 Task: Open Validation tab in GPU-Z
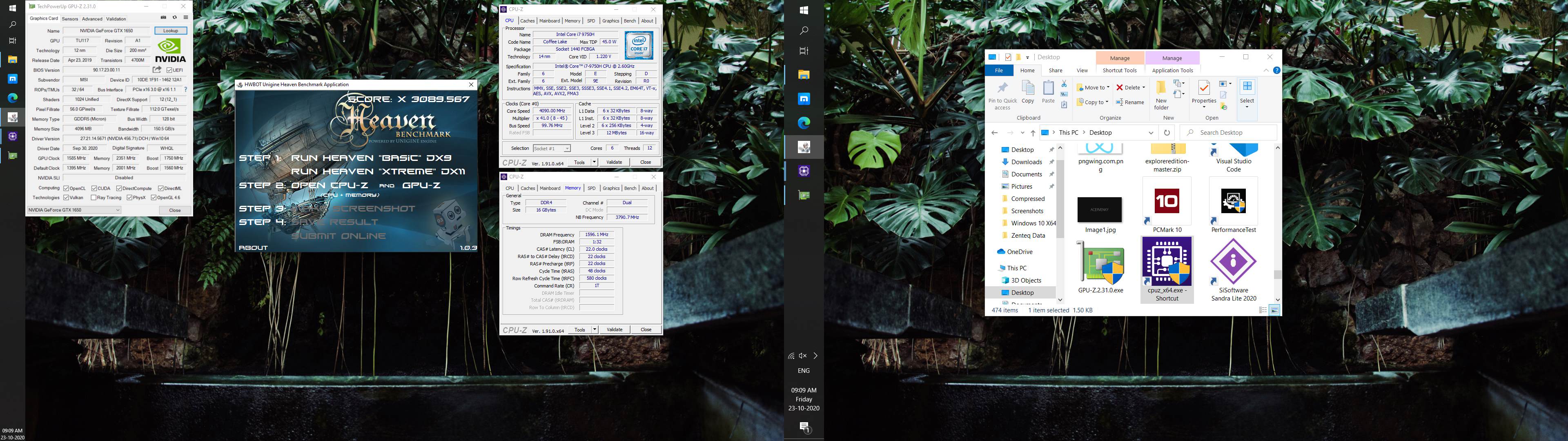(116, 19)
